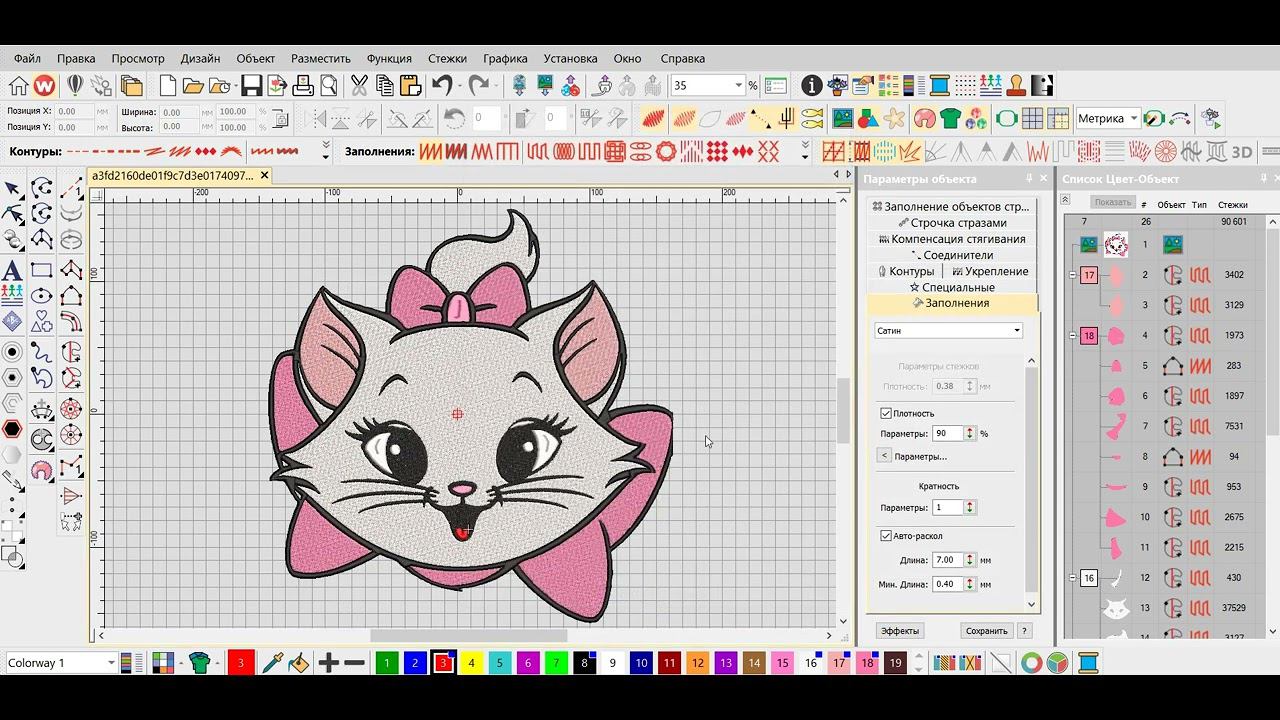Open the zoom percentage dropdown
The height and width of the screenshot is (720, 1280).
tap(739, 86)
